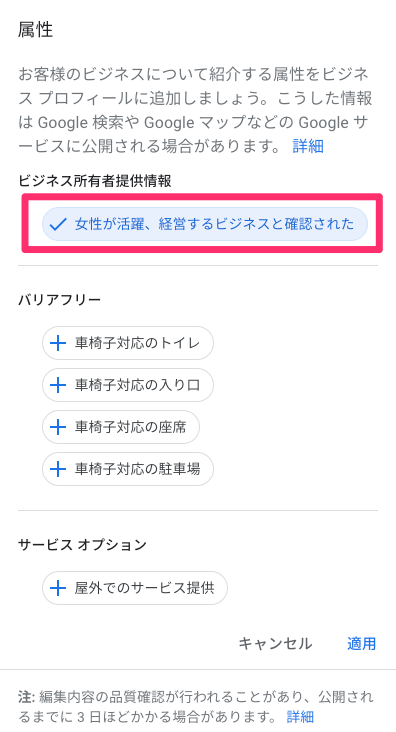Click the キャンセル button

[x=275, y=644]
